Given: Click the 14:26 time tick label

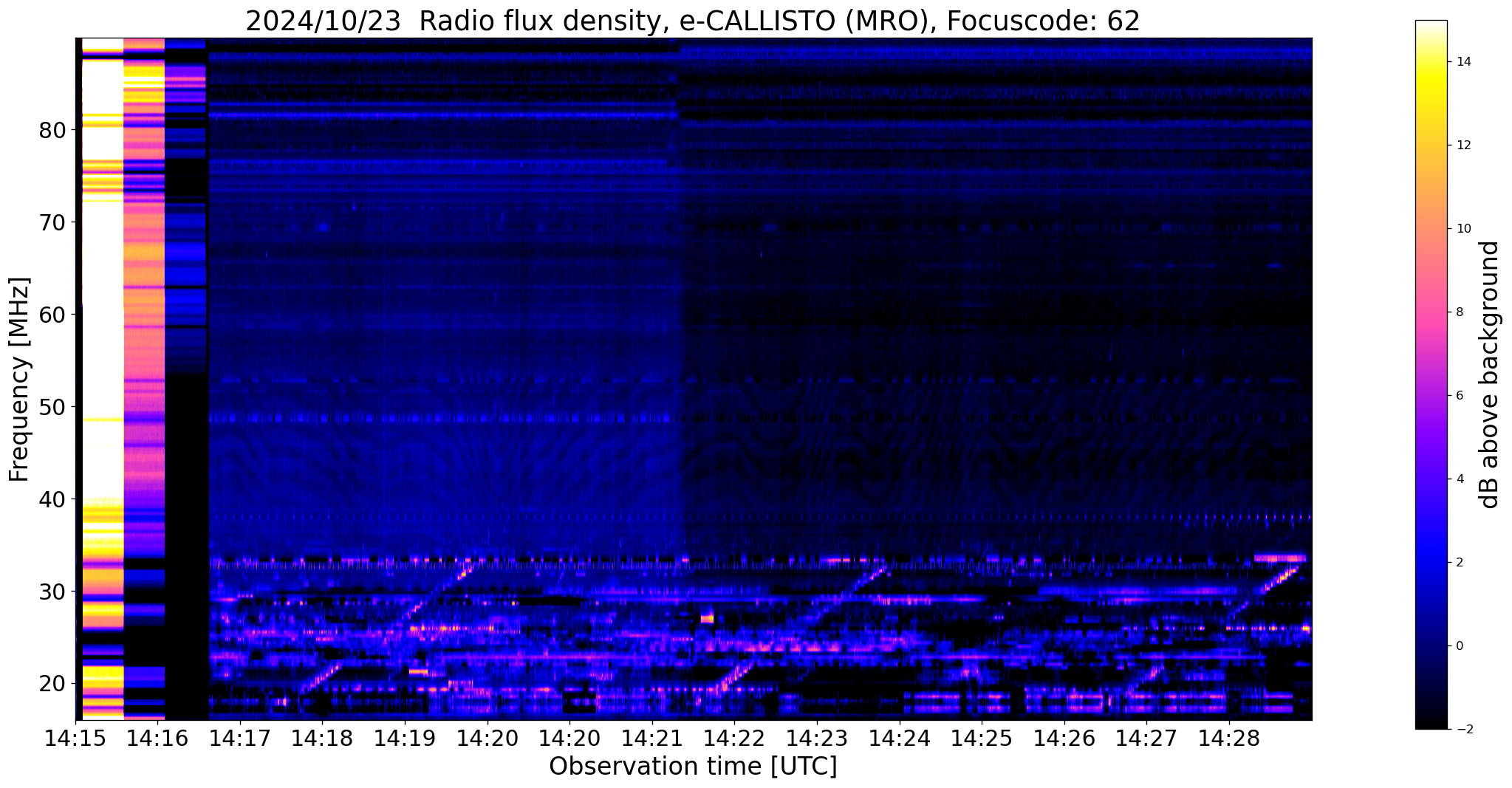Looking at the screenshot, I should [x=1064, y=739].
